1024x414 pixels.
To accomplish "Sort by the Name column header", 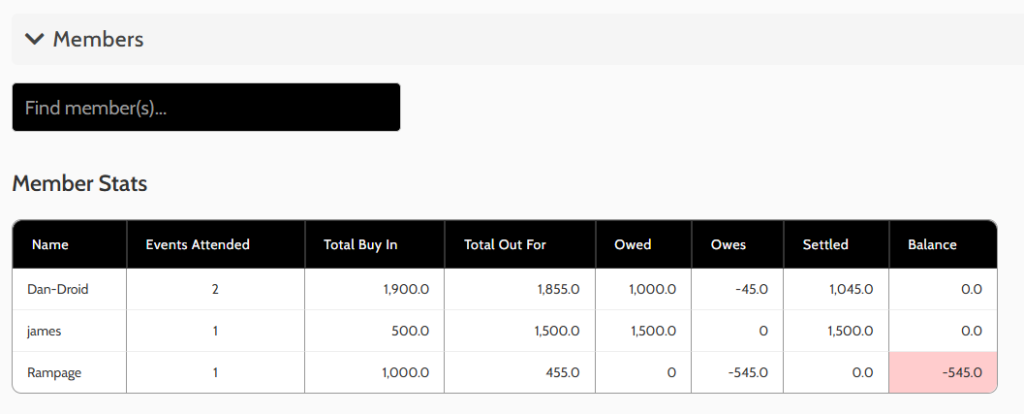I will (x=50, y=244).
